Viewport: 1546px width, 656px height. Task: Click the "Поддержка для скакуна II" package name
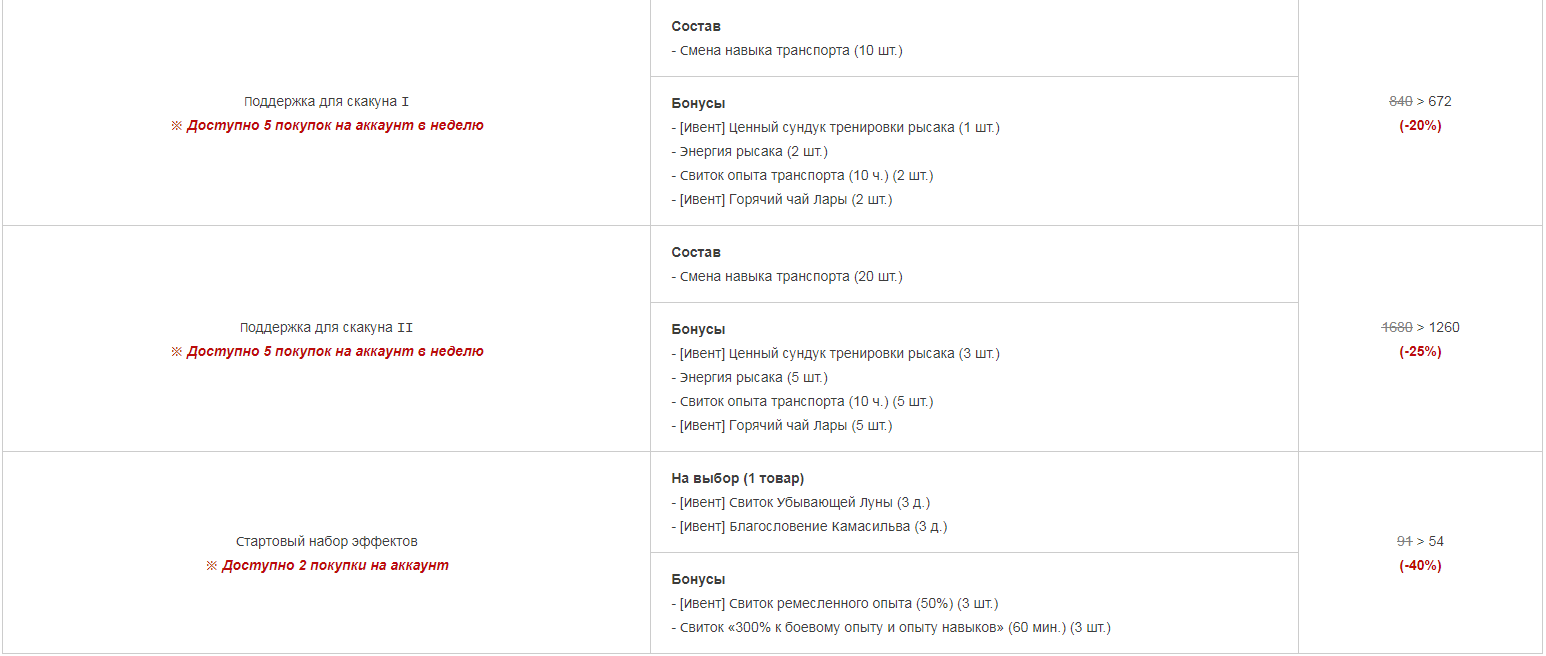pos(326,328)
